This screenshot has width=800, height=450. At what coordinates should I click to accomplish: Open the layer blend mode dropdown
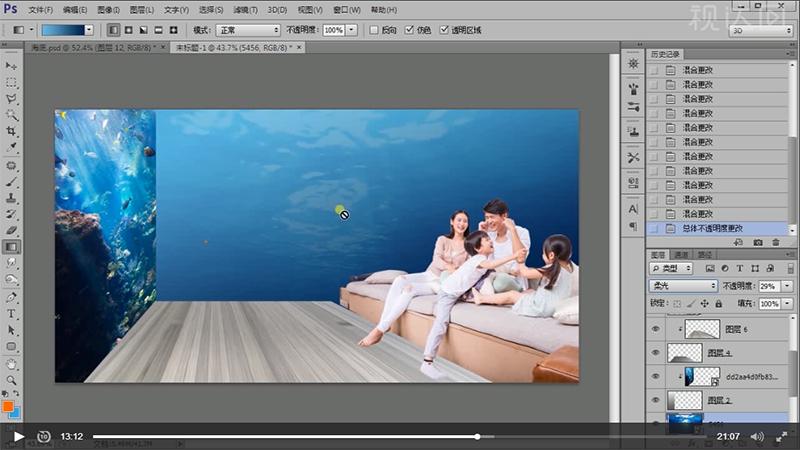coord(684,286)
